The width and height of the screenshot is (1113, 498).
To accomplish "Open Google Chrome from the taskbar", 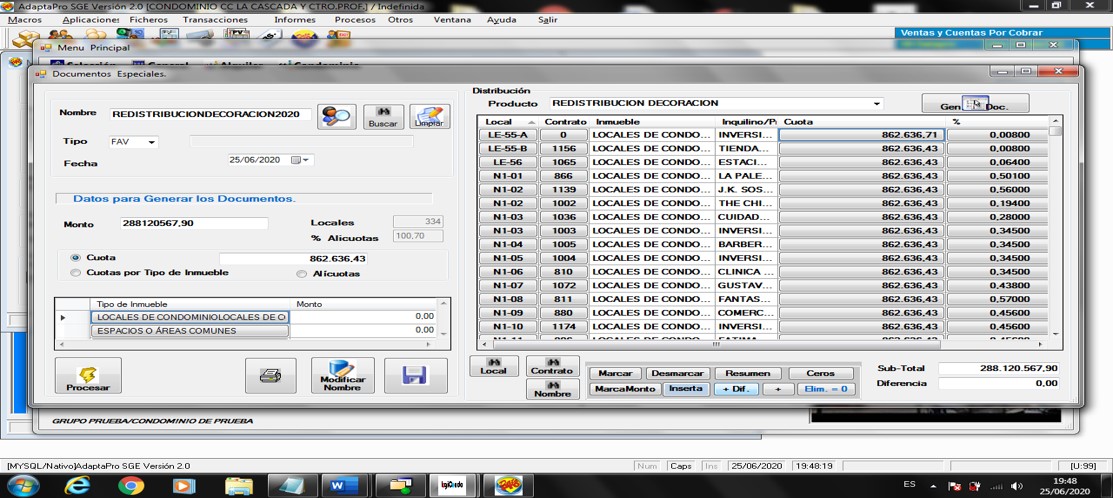I will 131,486.
